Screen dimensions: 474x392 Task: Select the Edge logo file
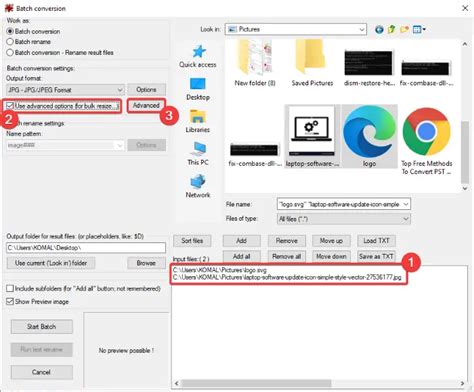(x=370, y=137)
